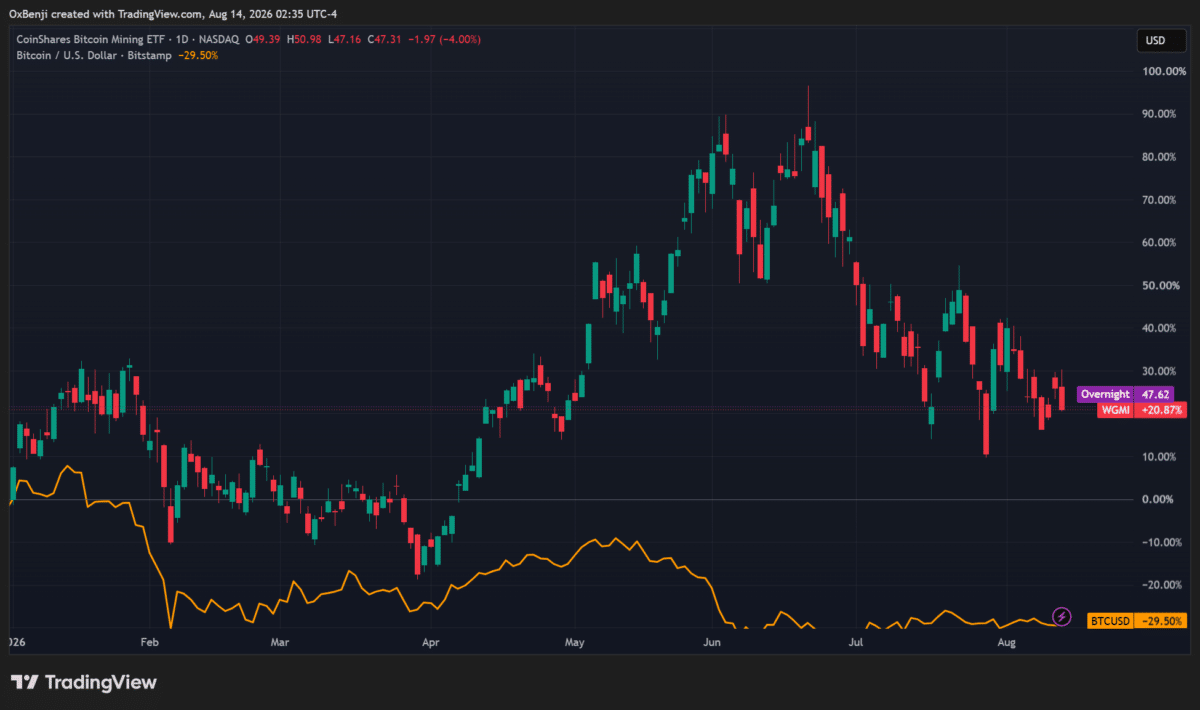Image resolution: width=1200 pixels, height=710 pixels.
Task: Click the Jun marker on the time axis
Action: coord(711,641)
